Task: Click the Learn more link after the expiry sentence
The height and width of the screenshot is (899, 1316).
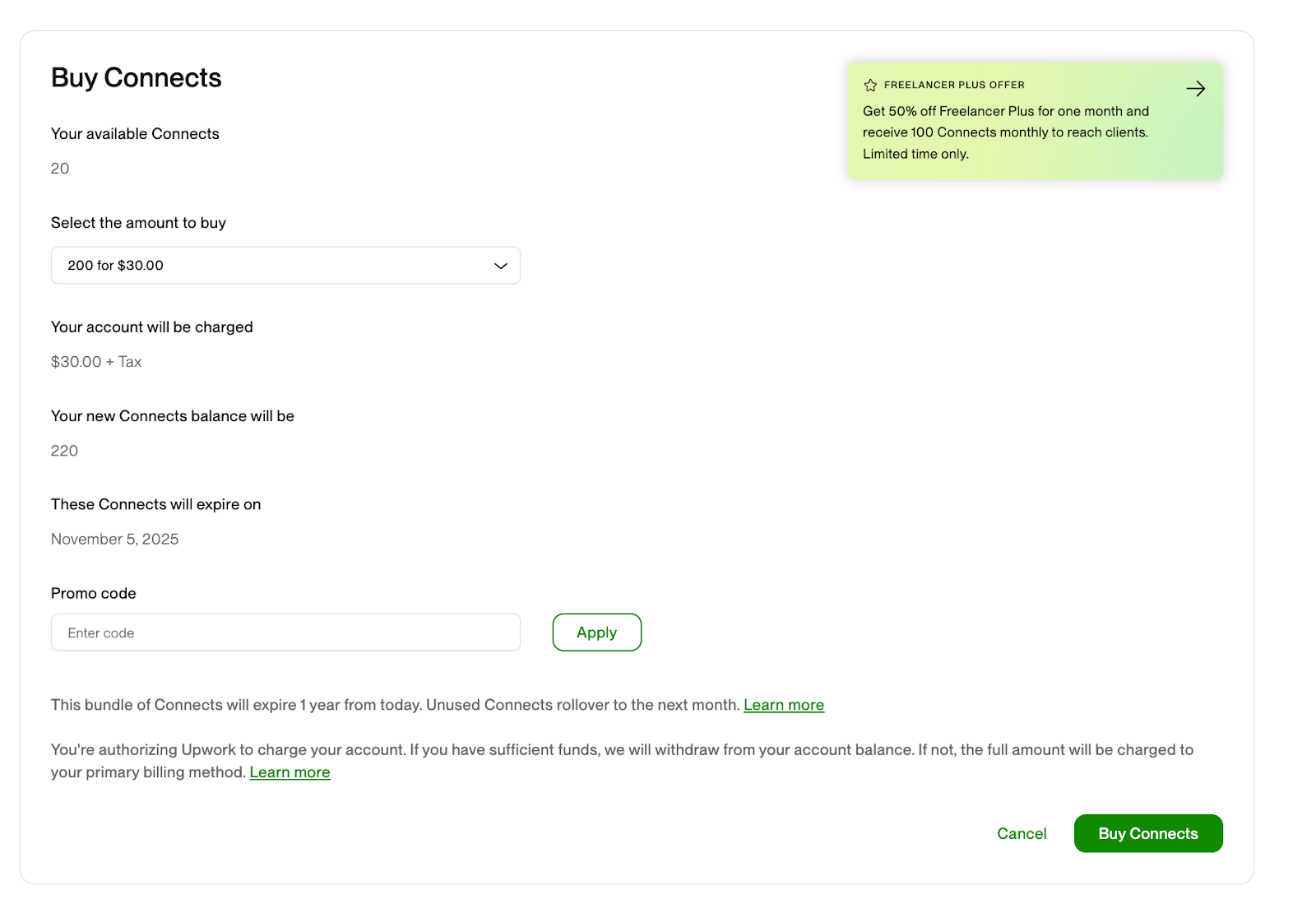Action: click(784, 704)
